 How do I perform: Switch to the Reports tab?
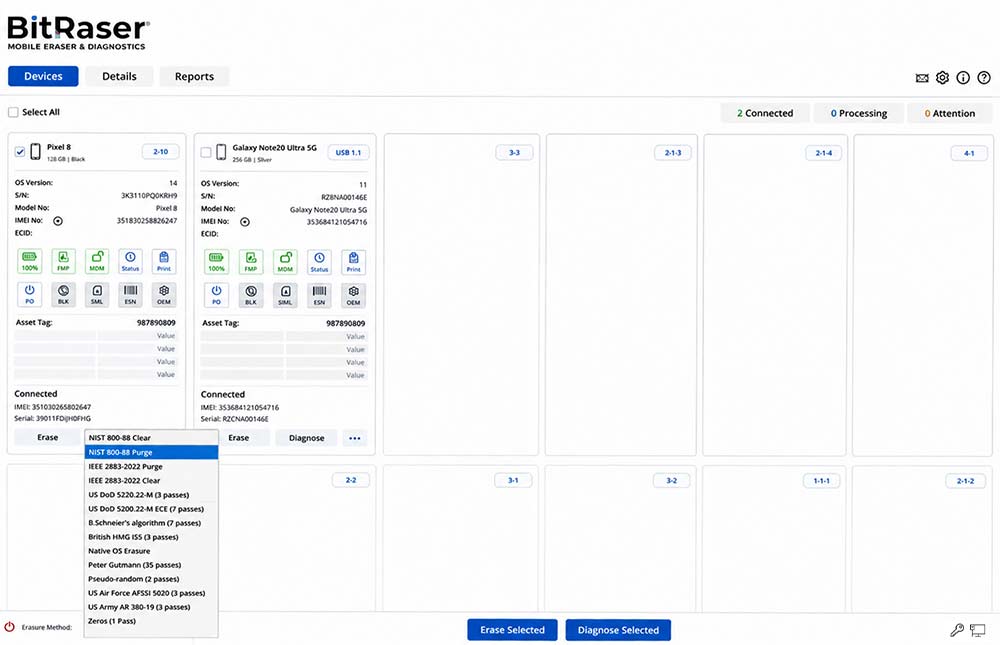195,76
